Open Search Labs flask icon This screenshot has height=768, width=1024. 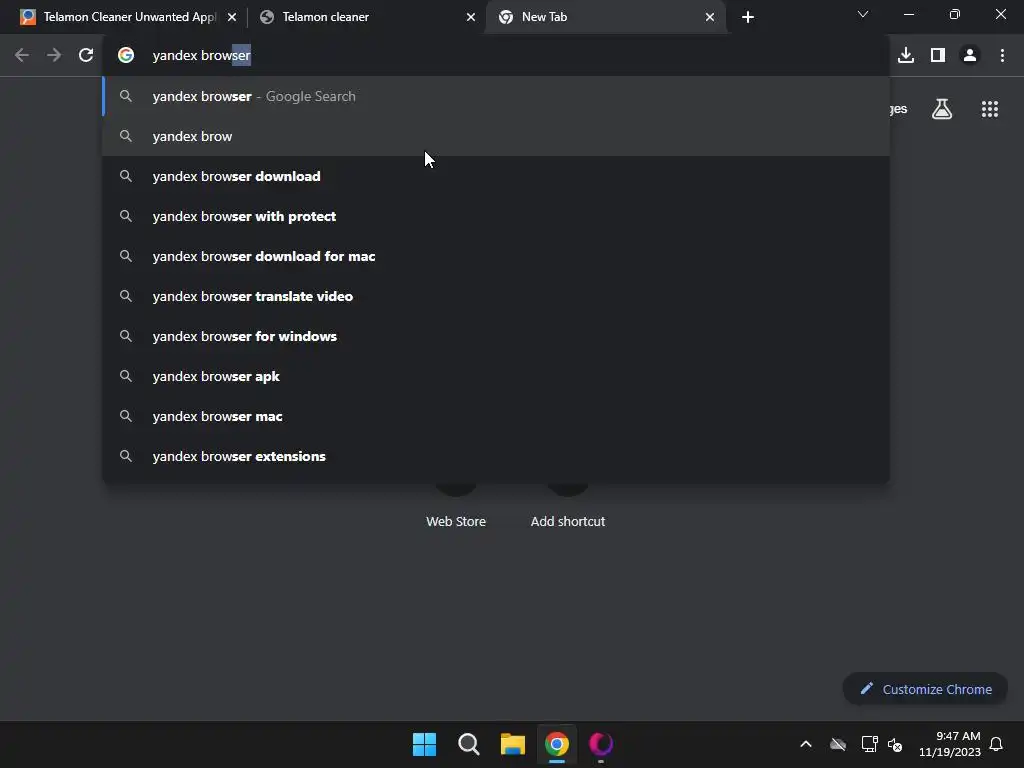coord(942,109)
